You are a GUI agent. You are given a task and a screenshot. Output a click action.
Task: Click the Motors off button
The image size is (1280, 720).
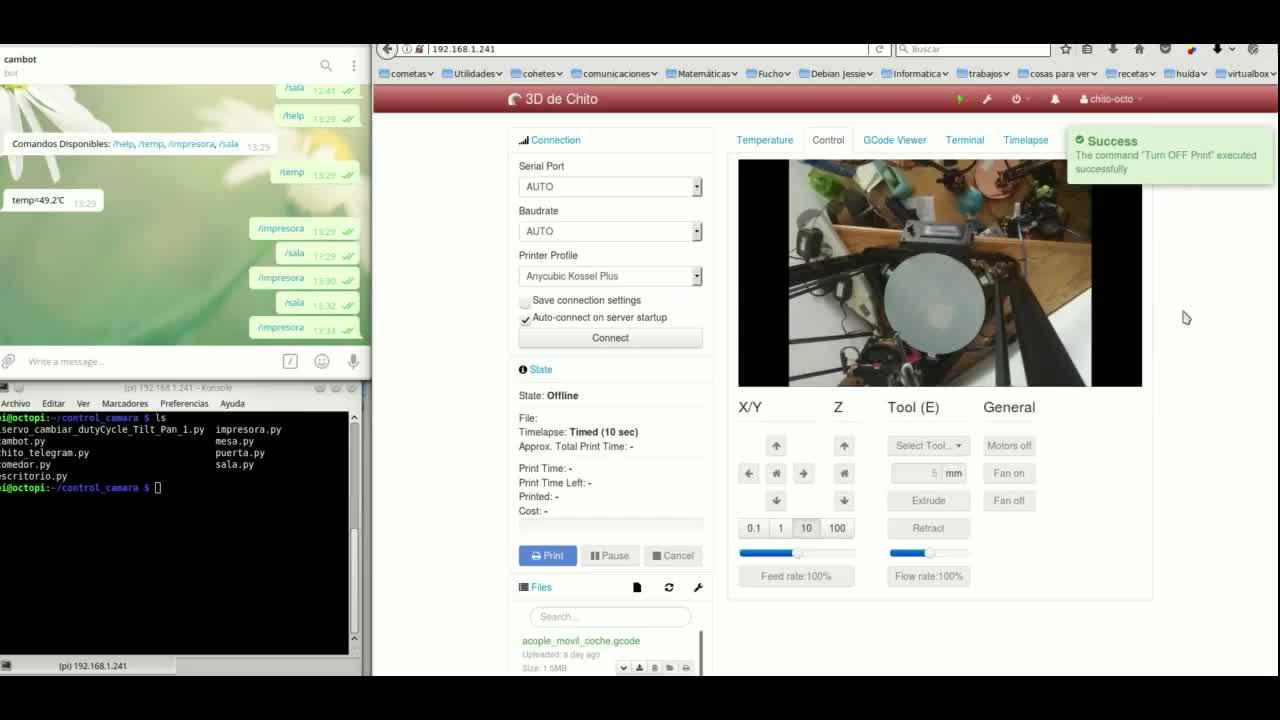(1009, 446)
